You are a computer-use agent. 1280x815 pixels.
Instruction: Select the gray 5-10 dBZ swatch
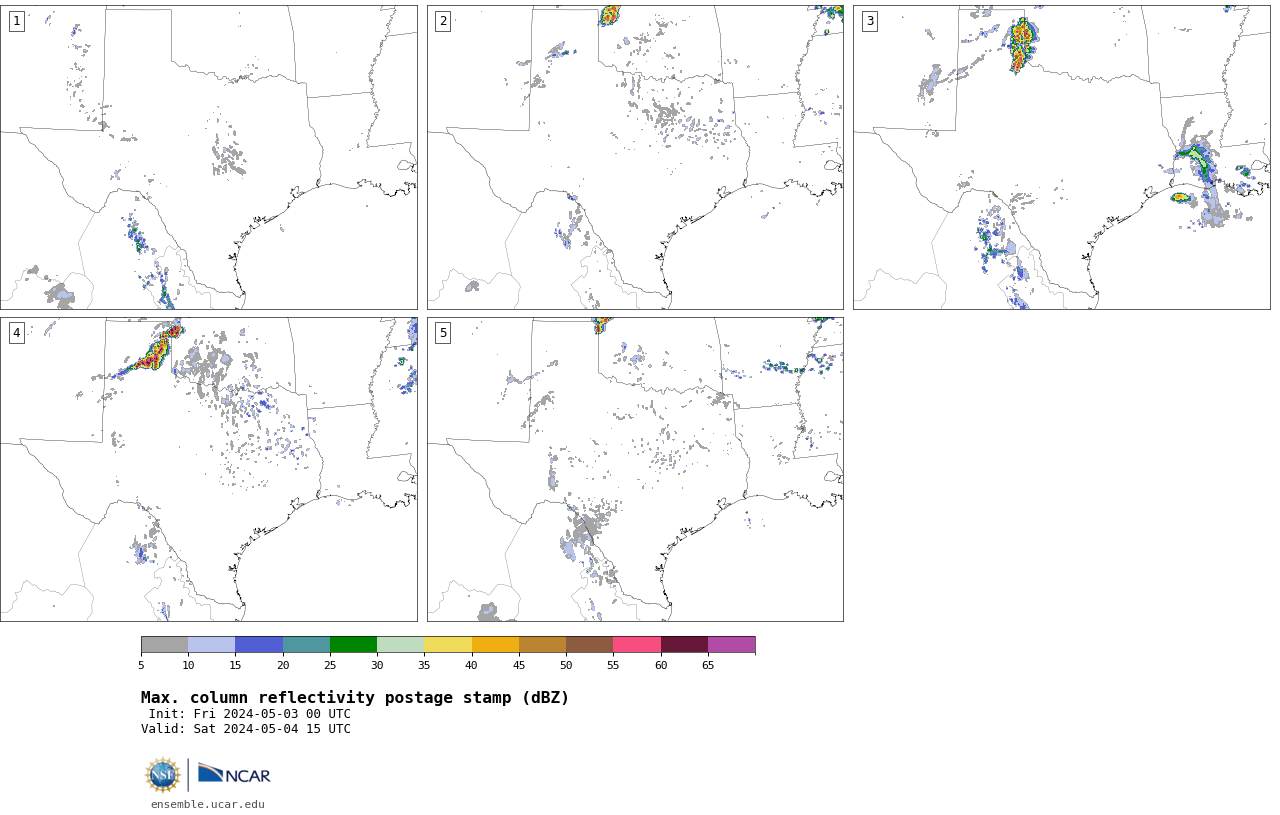164,644
